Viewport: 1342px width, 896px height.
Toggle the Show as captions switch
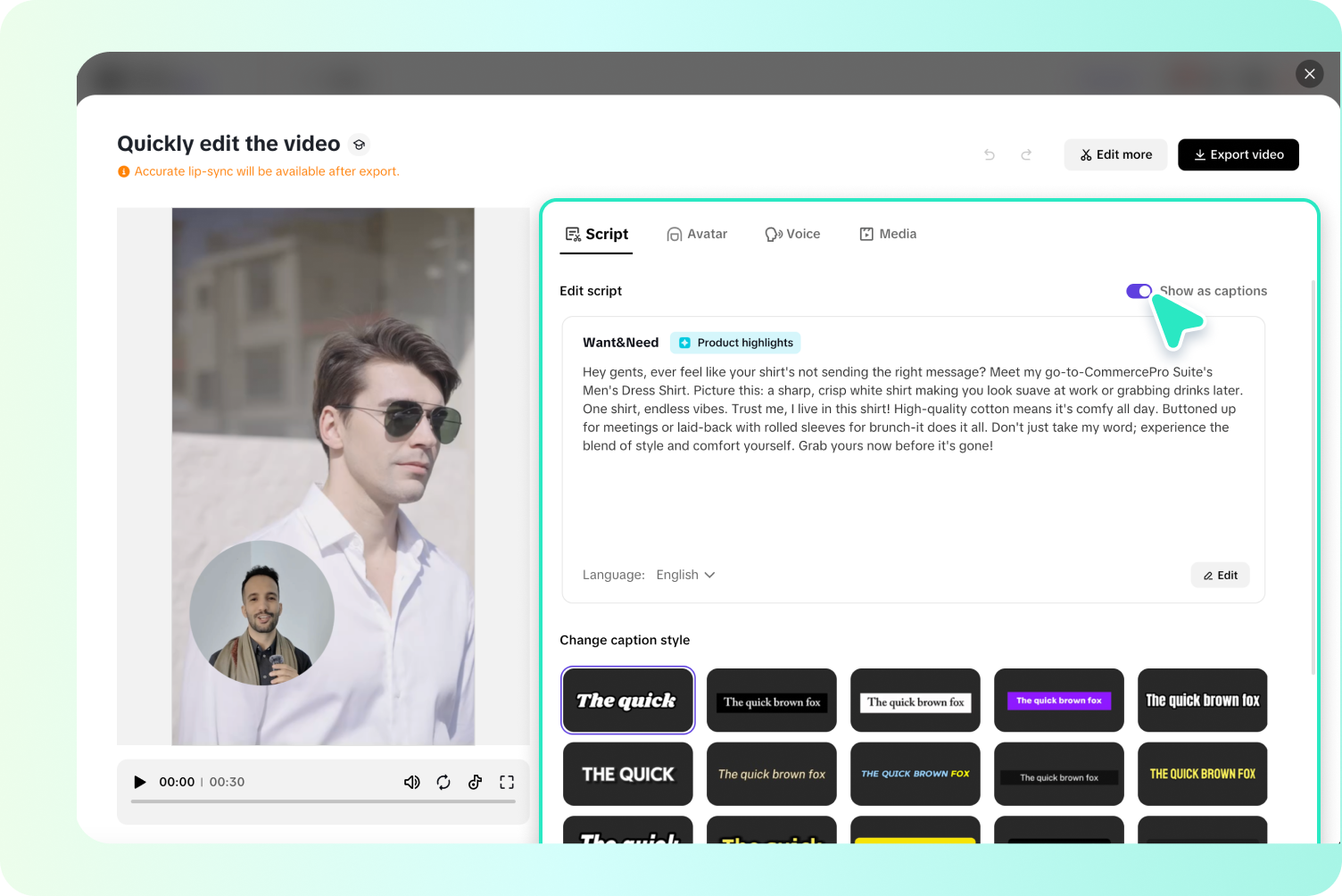click(1139, 291)
